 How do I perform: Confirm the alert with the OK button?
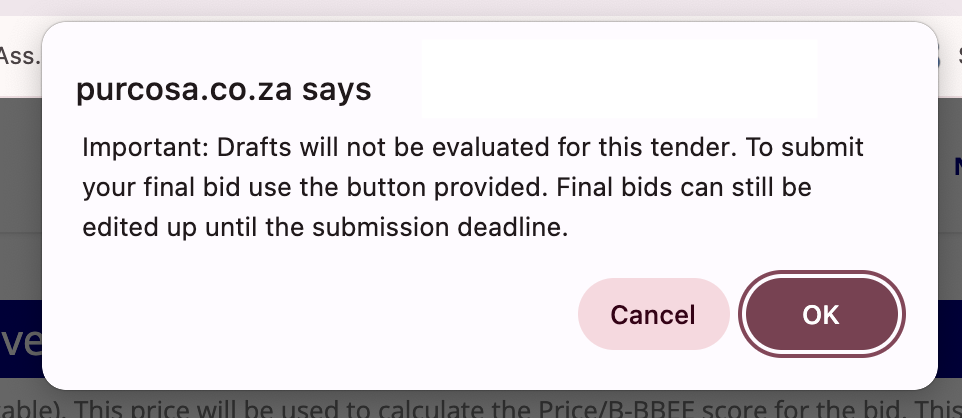point(821,315)
